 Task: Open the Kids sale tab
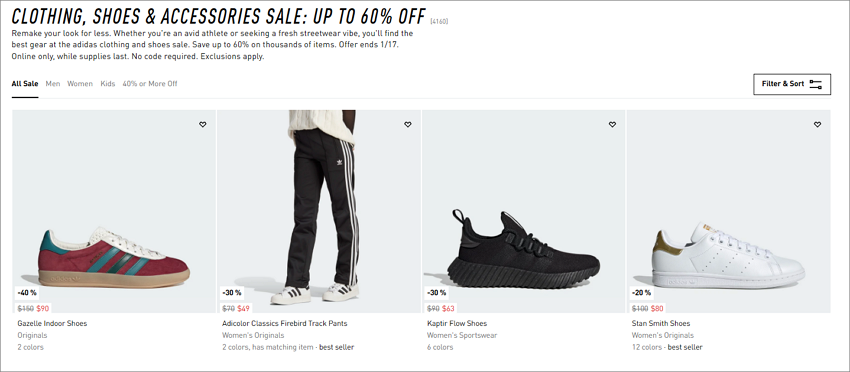pyautogui.click(x=107, y=84)
